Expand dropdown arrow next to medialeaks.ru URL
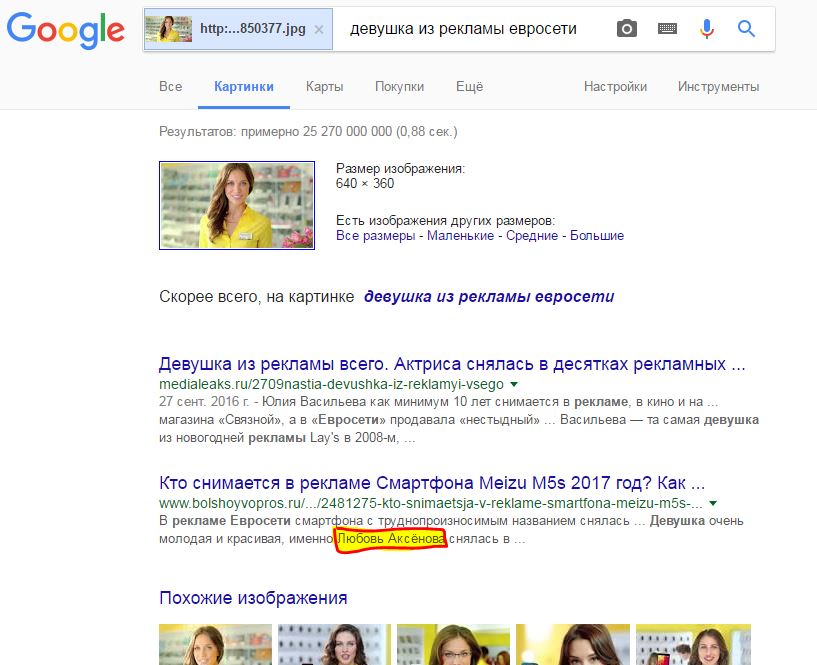The image size is (817, 665). coord(514,385)
